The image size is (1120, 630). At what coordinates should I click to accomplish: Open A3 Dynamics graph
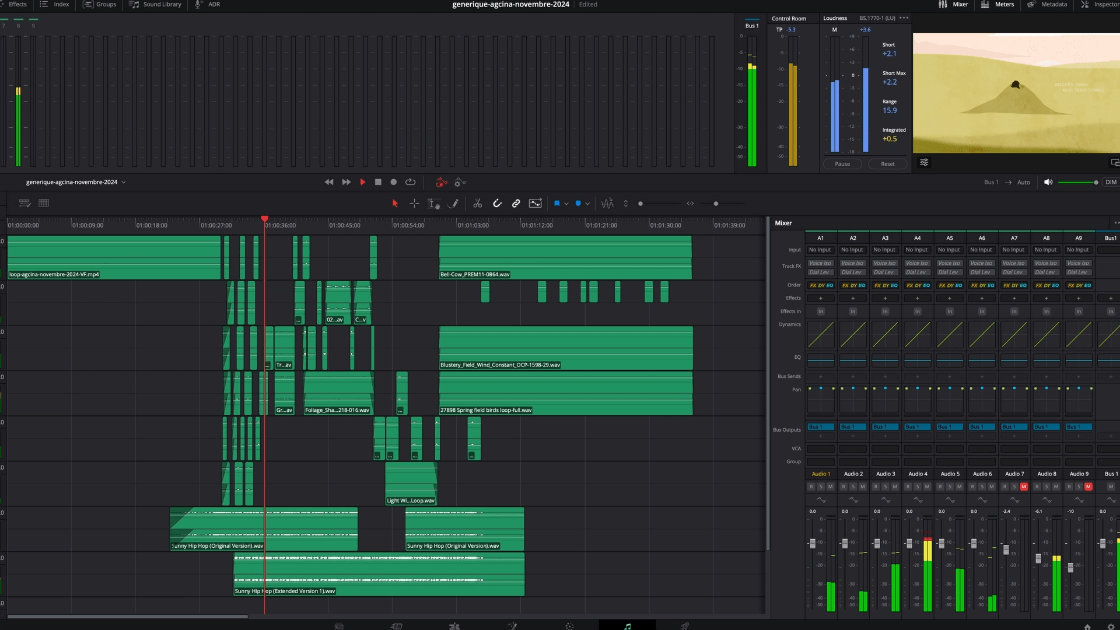pyautogui.click(x=885, y=334)
